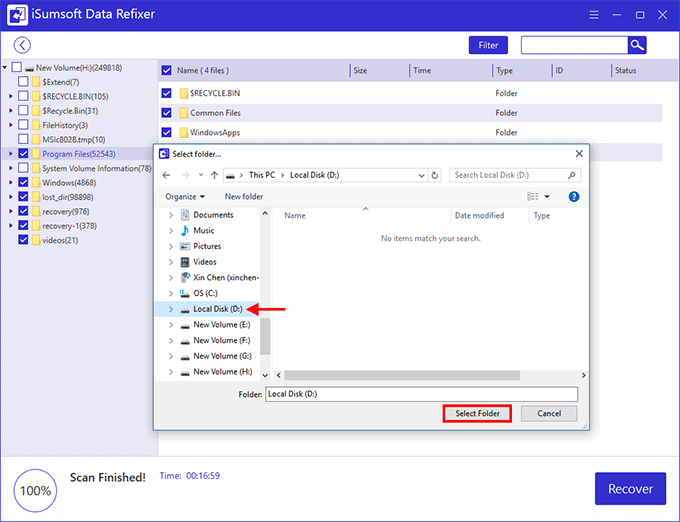Viewport: 680px width, 522px height.
Task: Open the Organize dropdown menu
Action: pyautogui.click(x=185, y=197)
